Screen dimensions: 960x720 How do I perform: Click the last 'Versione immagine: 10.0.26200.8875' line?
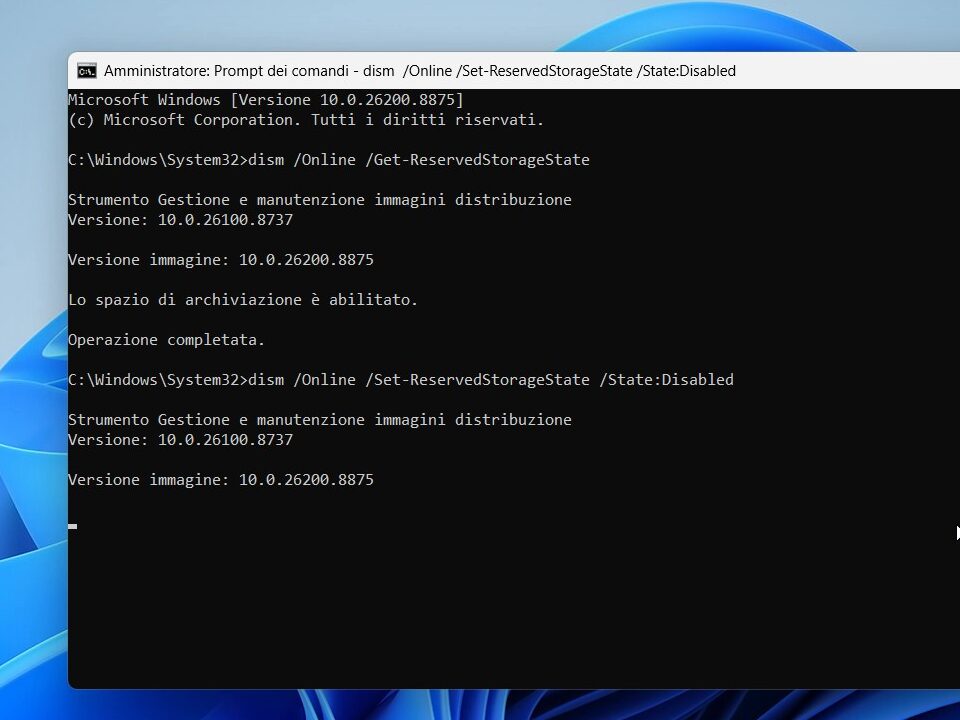pos(220,480)
